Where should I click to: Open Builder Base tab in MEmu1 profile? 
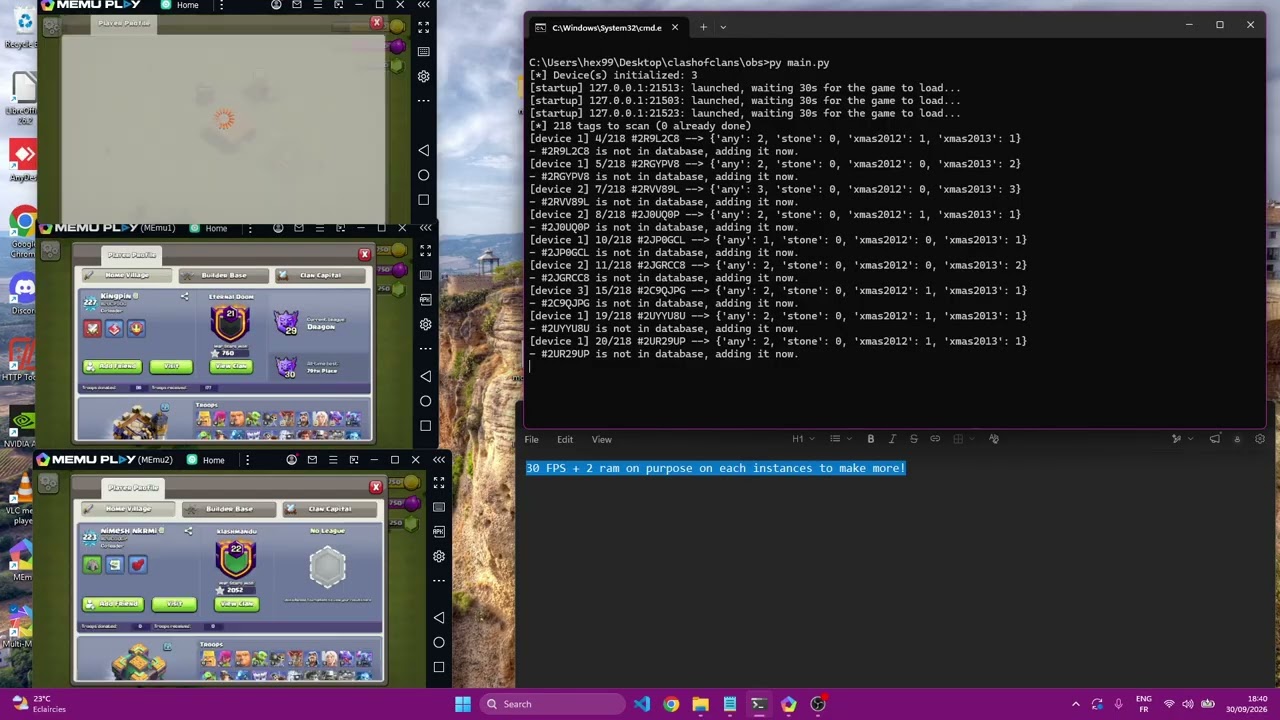coord(222,276)
